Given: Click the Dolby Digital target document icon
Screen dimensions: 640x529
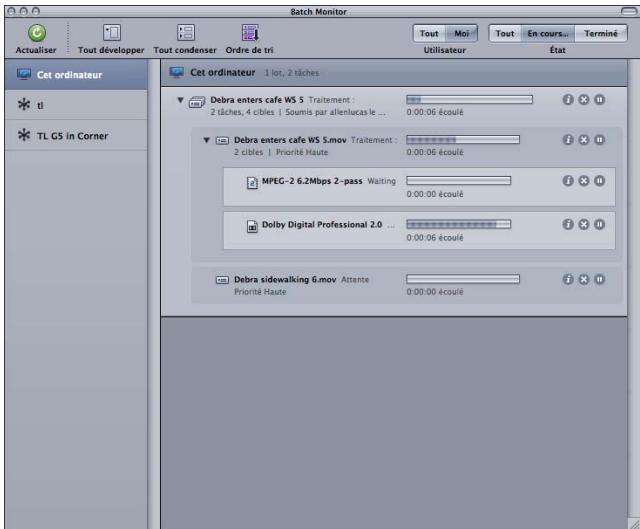Looking at the screenshot, I should pos(253,226).
